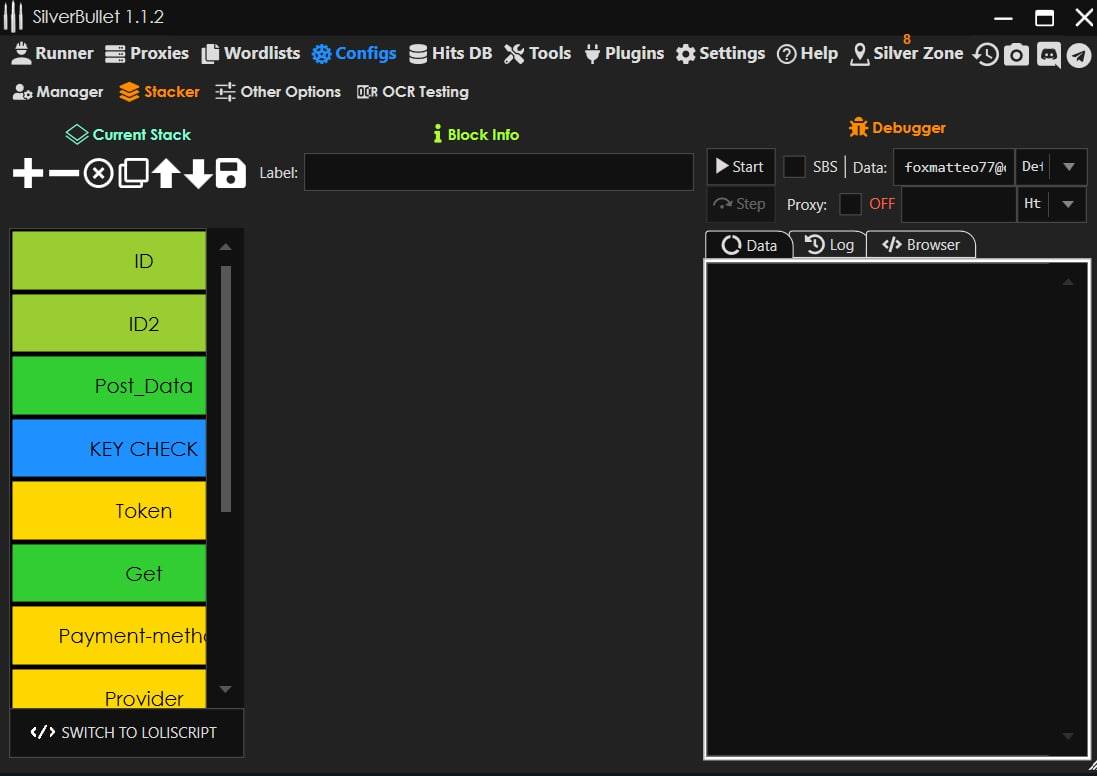Save config with floppy disk icon

click(231, 173)
